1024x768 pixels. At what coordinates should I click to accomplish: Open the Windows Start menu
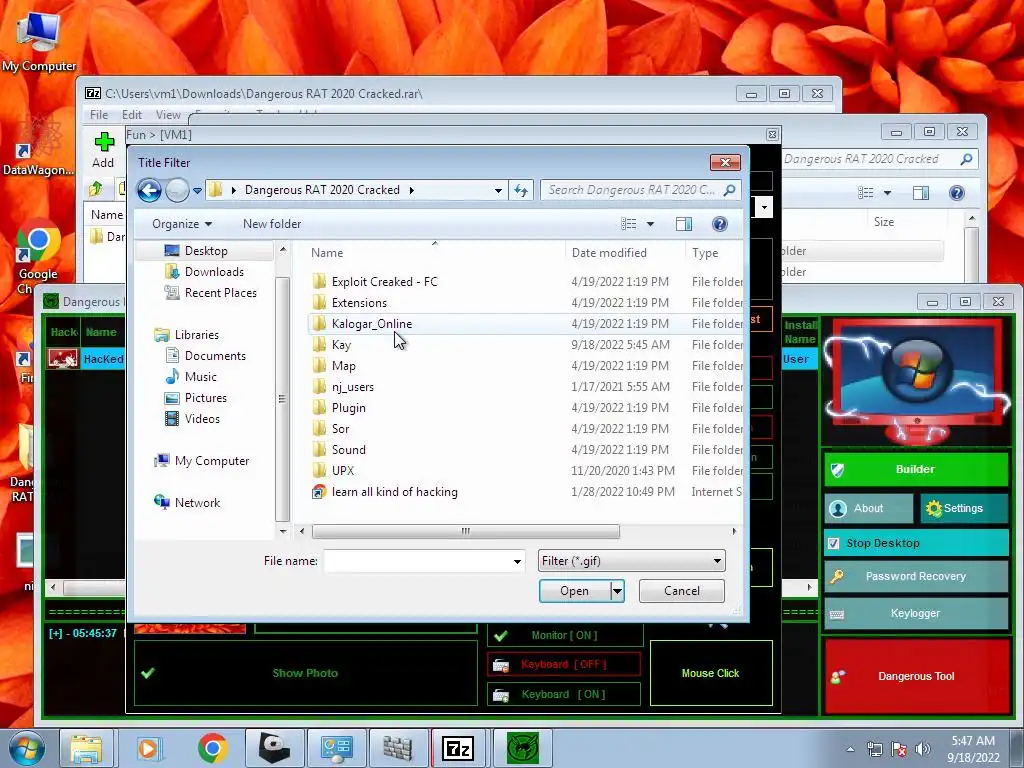[x=26, y=749]
